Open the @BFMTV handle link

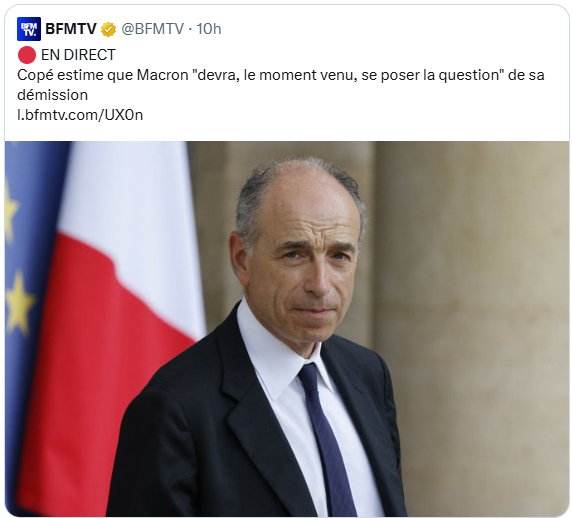(x=152, y=29)
